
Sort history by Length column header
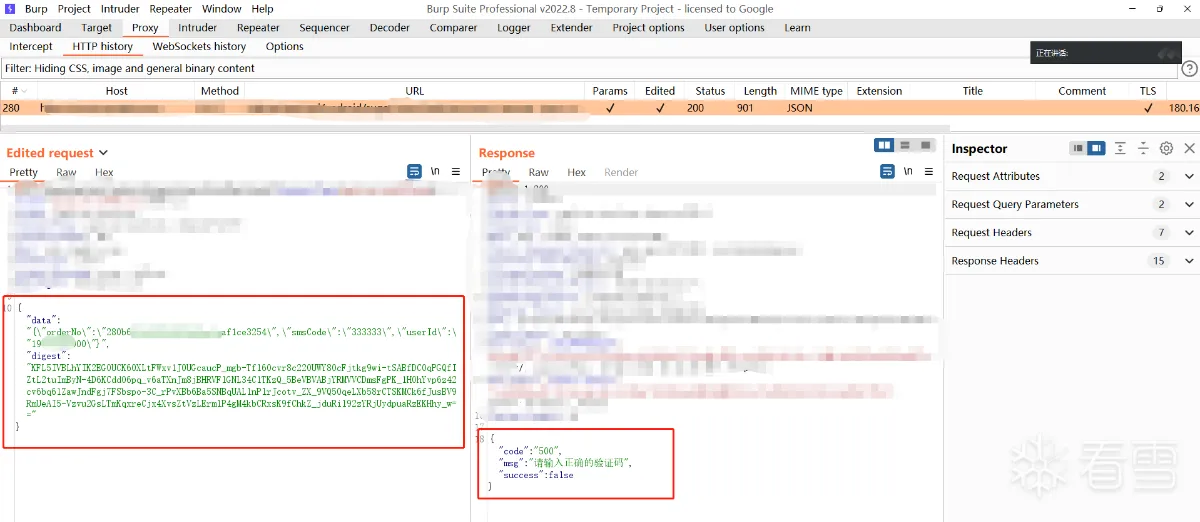760,91
